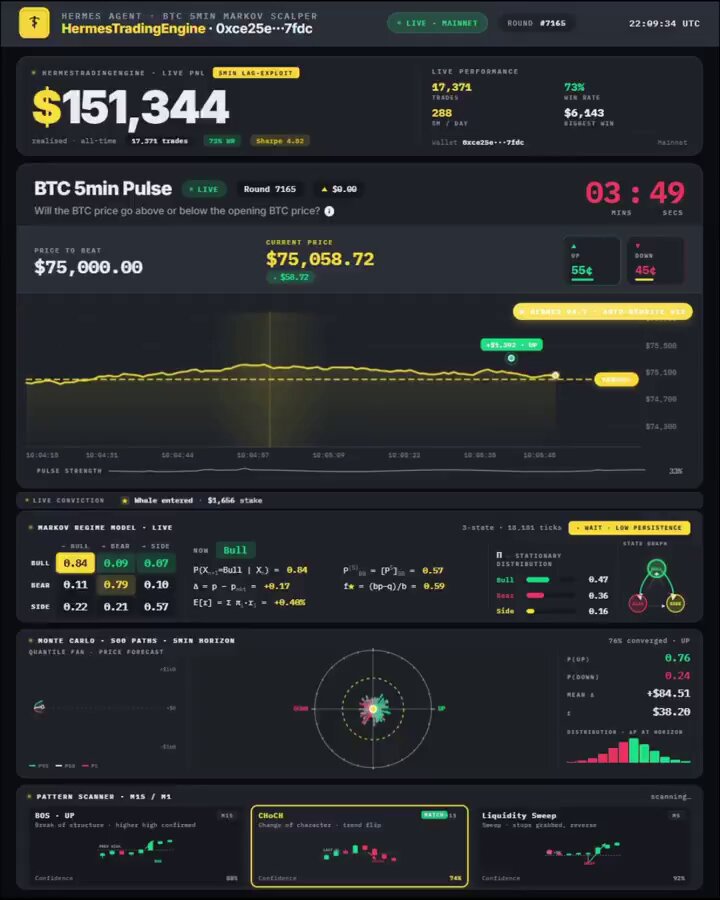Image resolution: width=720 pixels, height=900 pixels.
Task: Click the MATCH badge on CHoCH card
Action: pyautogui.click(x=433, y=814)
